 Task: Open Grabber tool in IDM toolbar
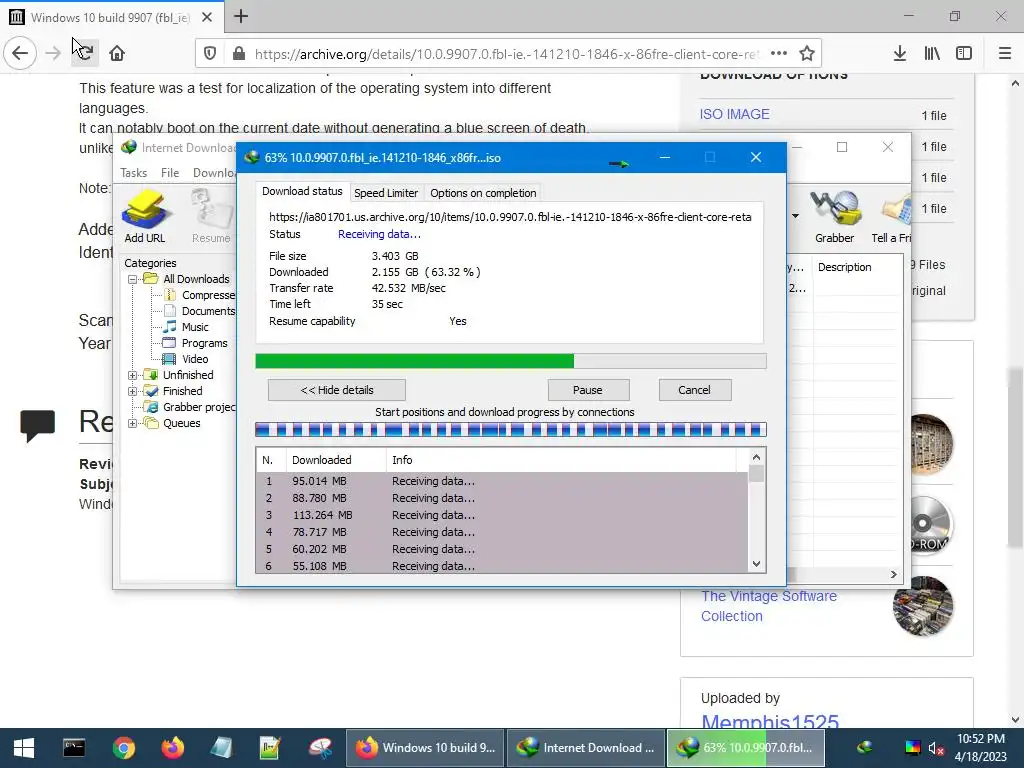834,217
